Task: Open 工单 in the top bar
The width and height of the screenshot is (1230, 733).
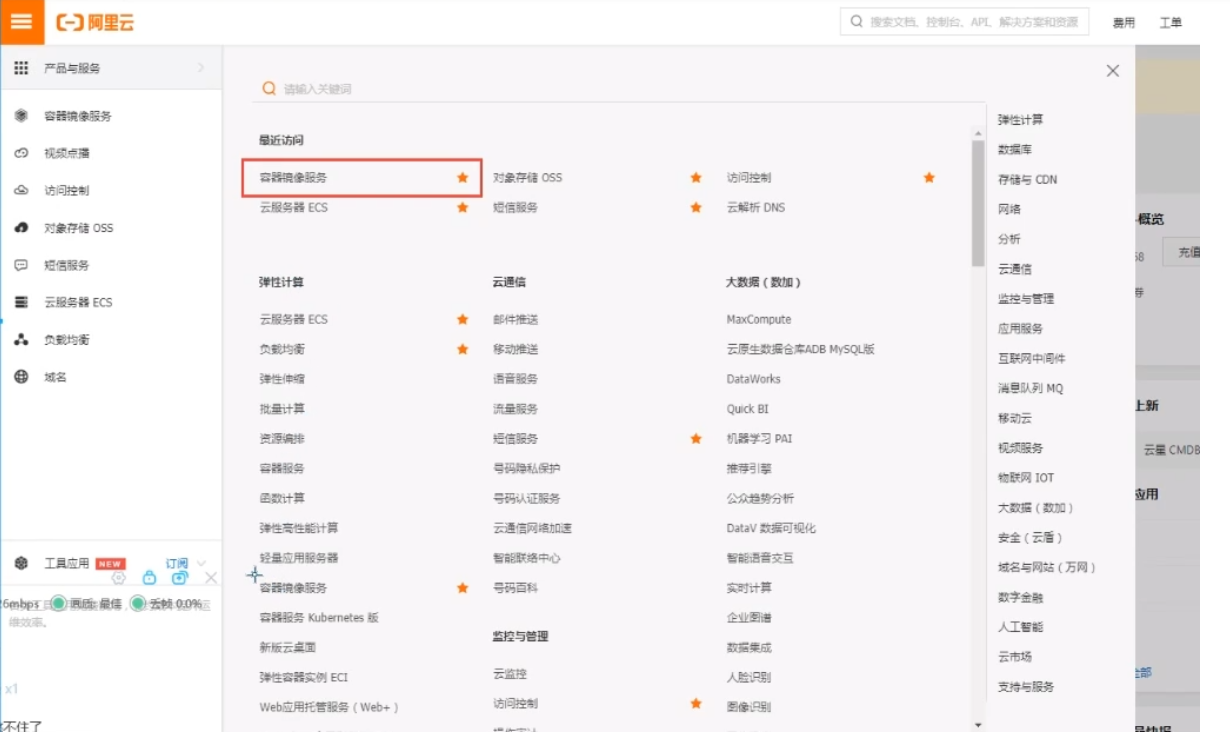Action: (x=1171, y=23)
